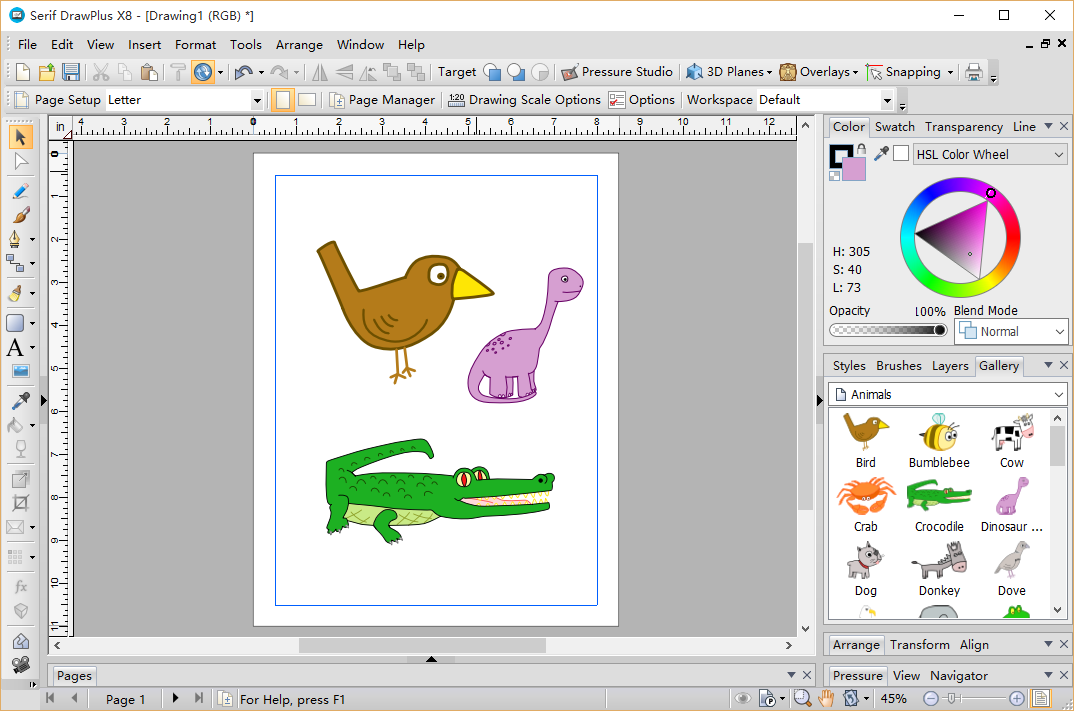
Task: Select the Pencil drawing tool
Action: pos(21,190)
